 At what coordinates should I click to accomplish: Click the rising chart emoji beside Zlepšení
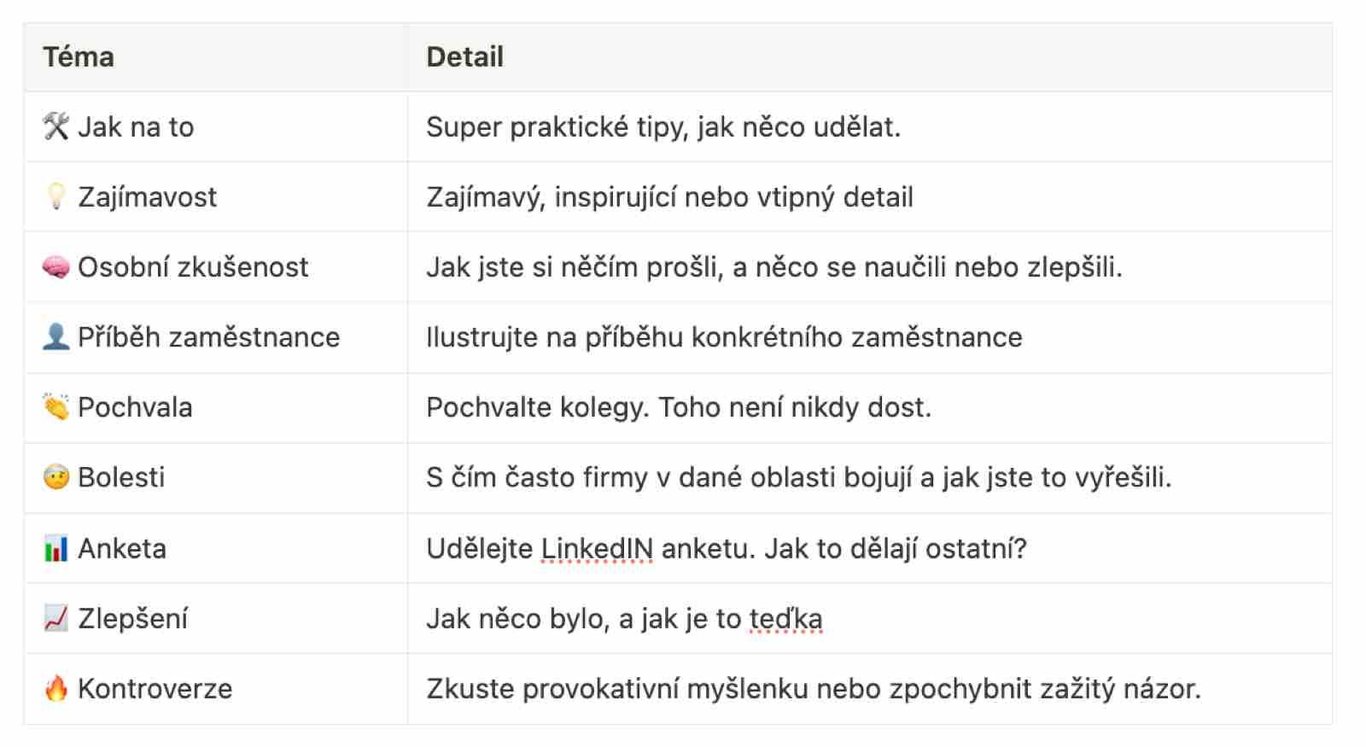click(x=55, y=619)
